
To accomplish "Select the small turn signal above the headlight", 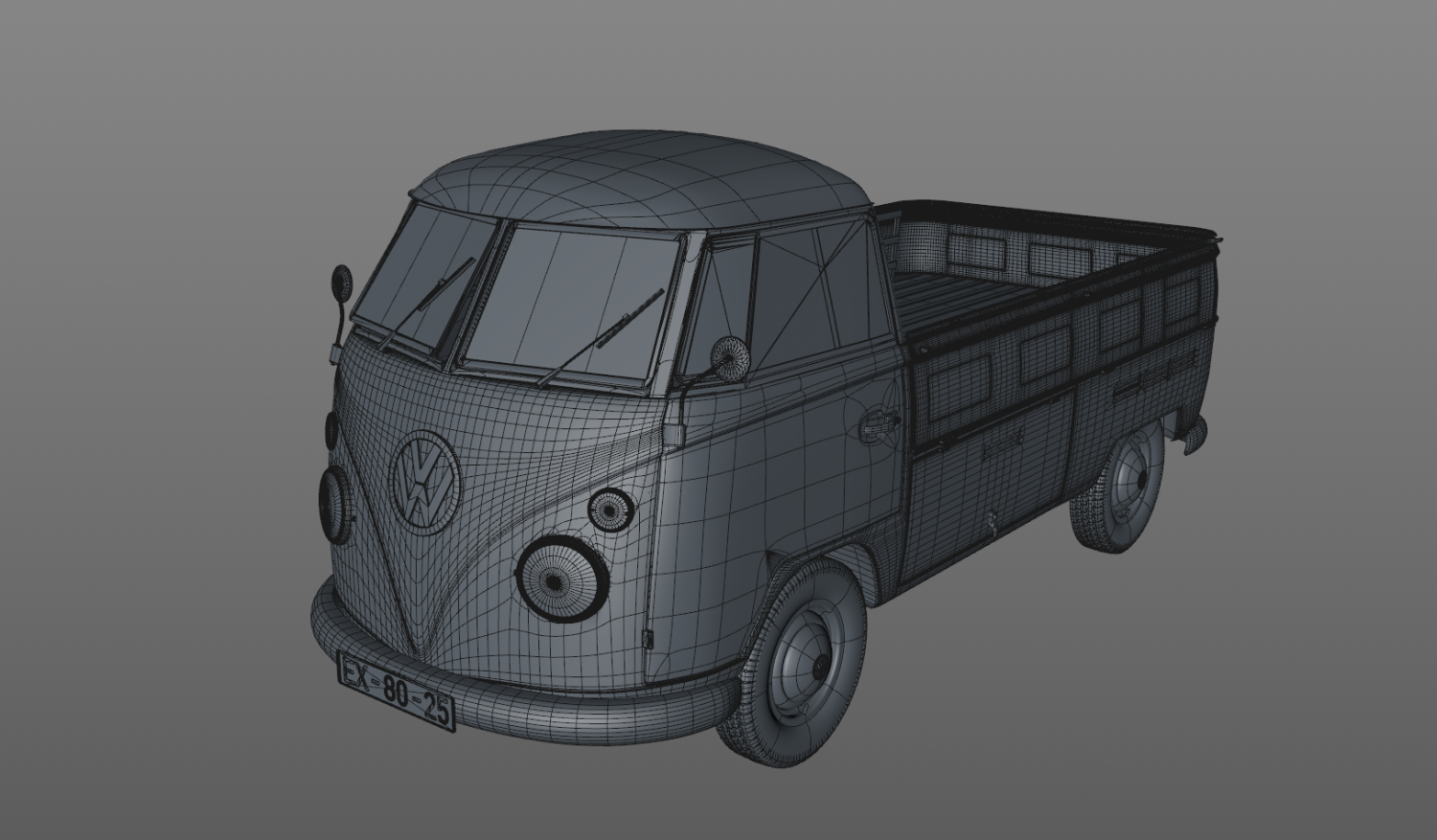I will [610, 511].
